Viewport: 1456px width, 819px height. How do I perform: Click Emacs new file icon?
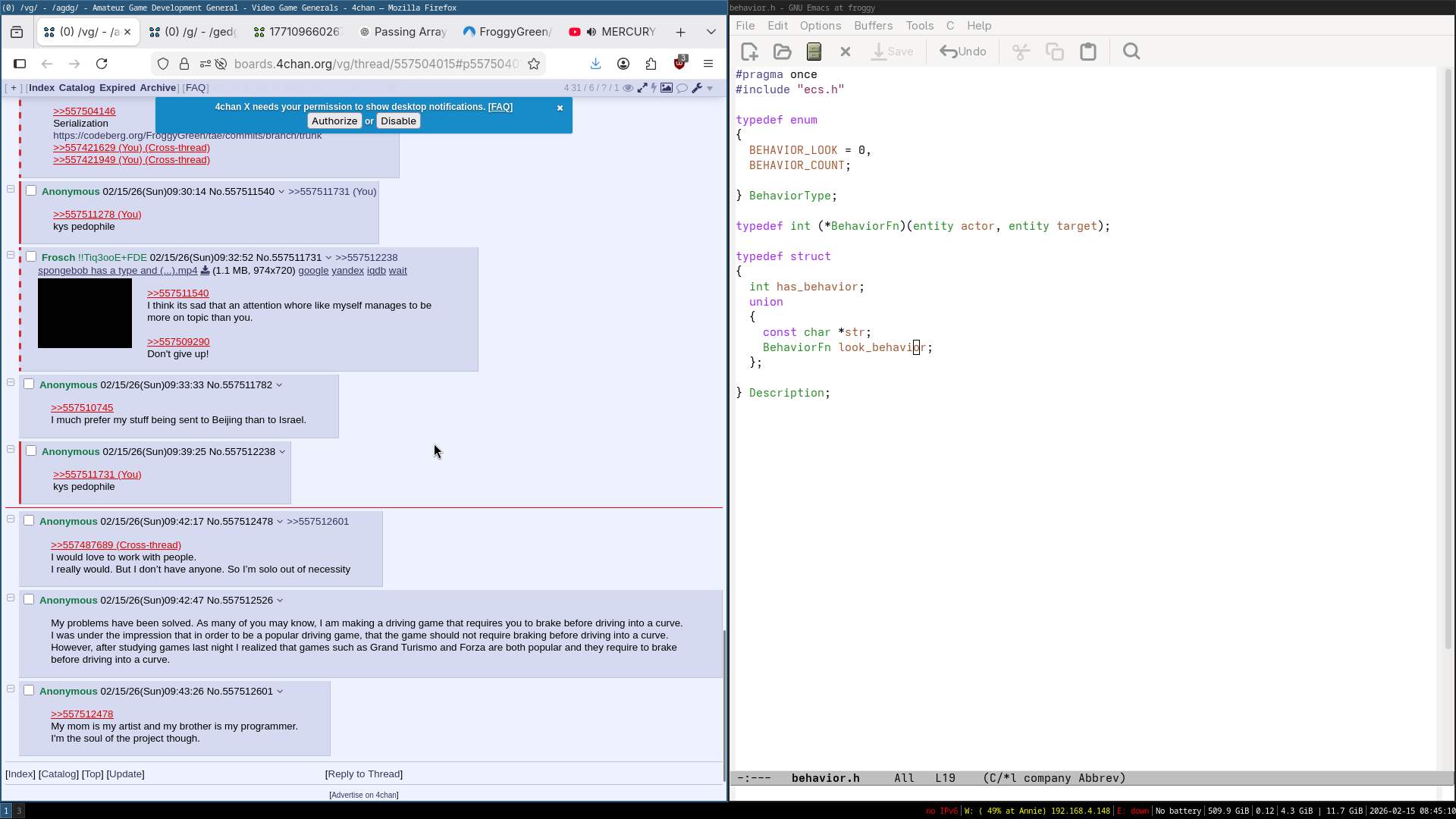pos(749,52)
